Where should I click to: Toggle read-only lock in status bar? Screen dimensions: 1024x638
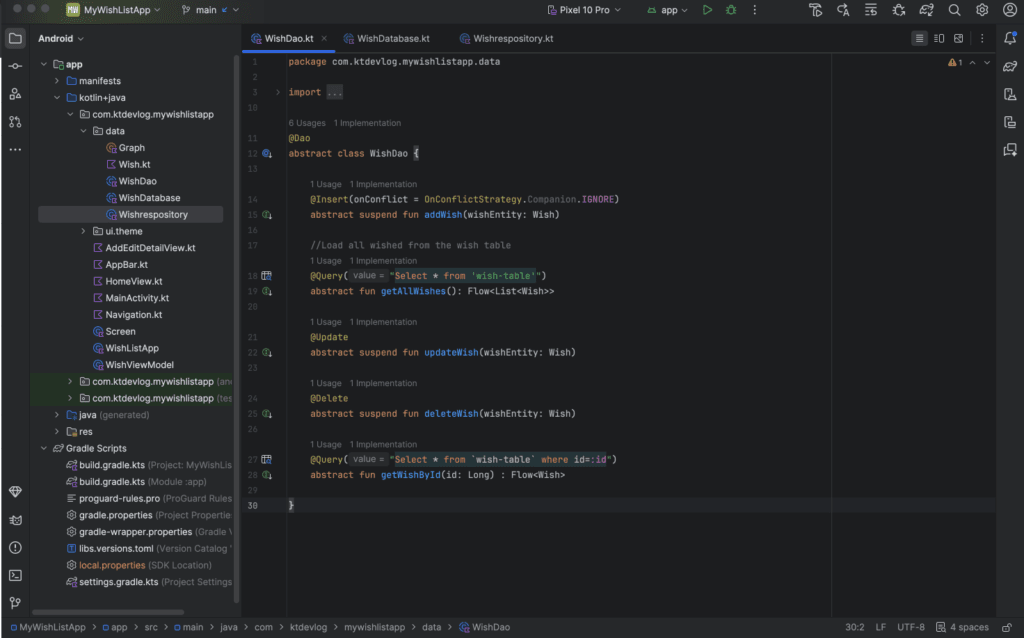click(x=1007, y=628)
